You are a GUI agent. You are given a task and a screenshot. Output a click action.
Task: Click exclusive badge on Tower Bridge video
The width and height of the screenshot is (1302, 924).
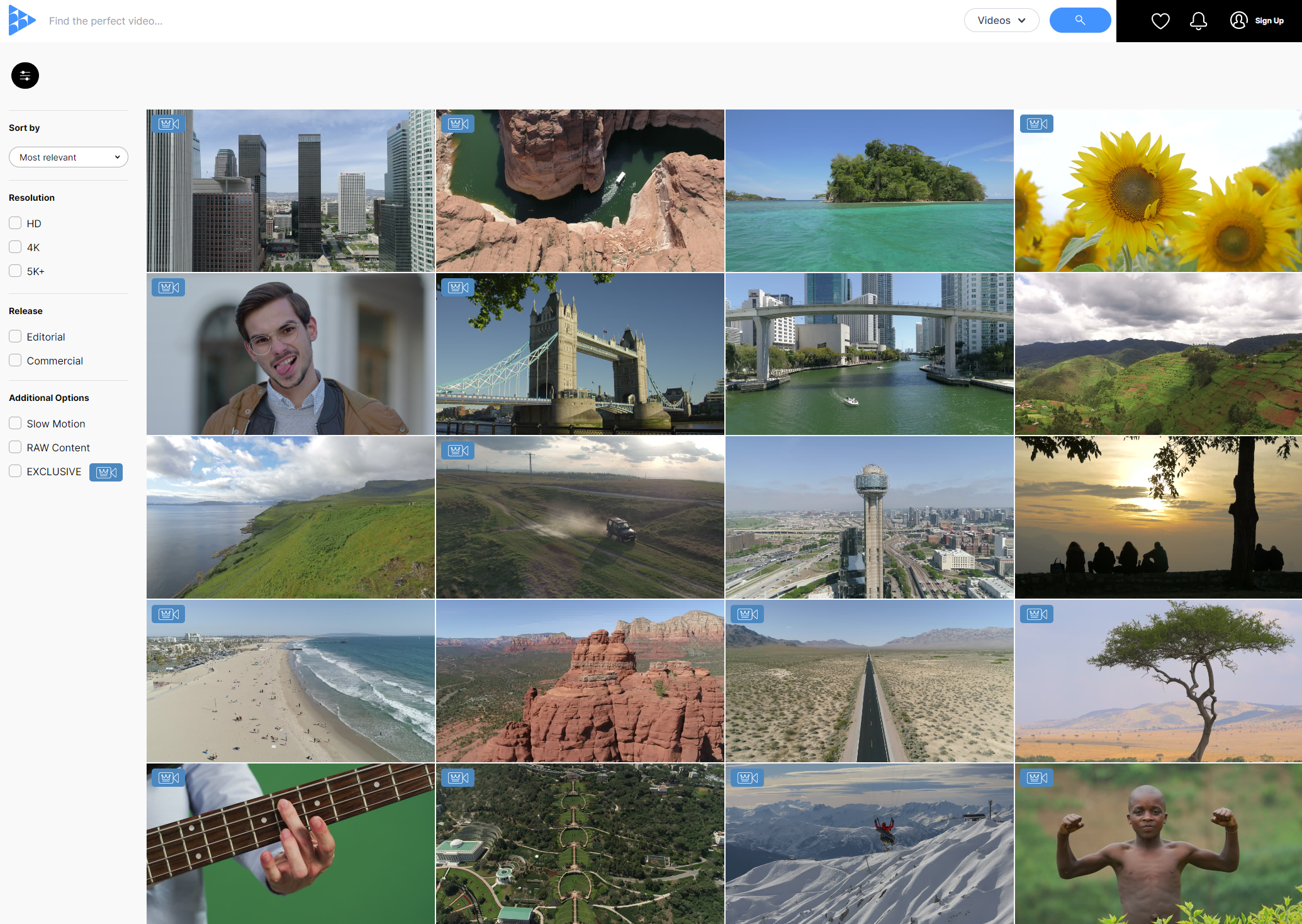457,288
